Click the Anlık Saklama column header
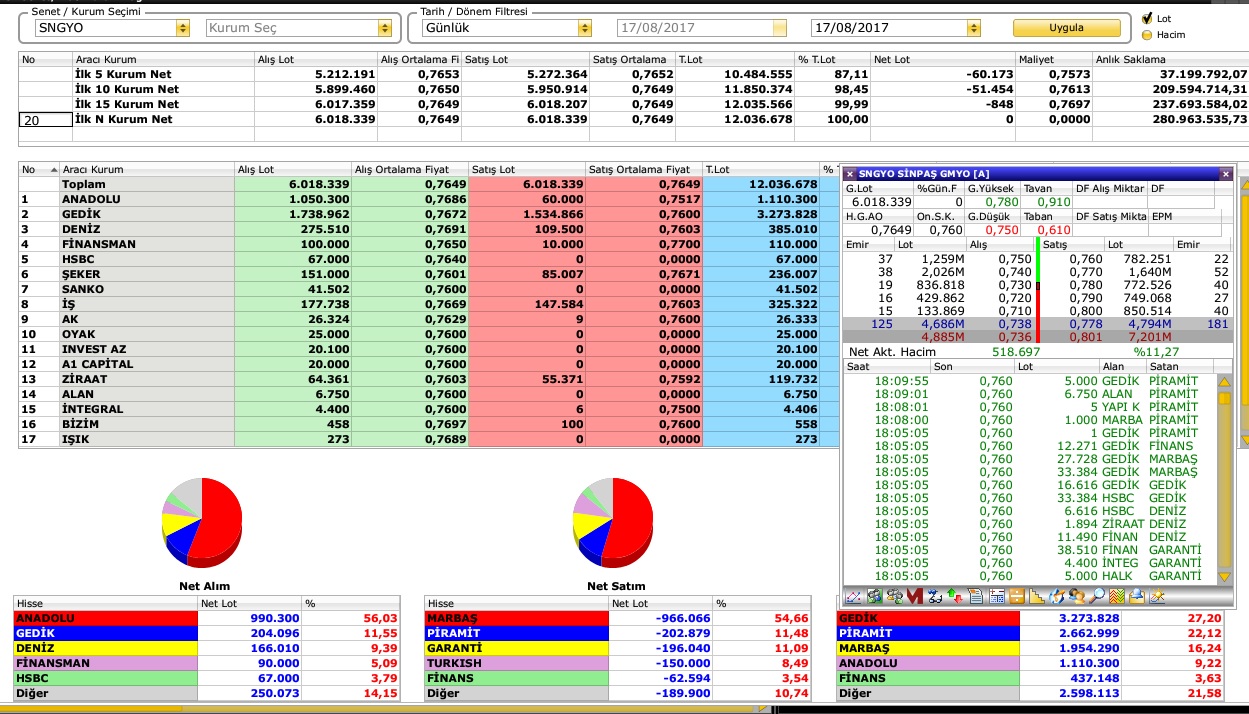This screenshot has height=714, width=1249. (1170, 59)
